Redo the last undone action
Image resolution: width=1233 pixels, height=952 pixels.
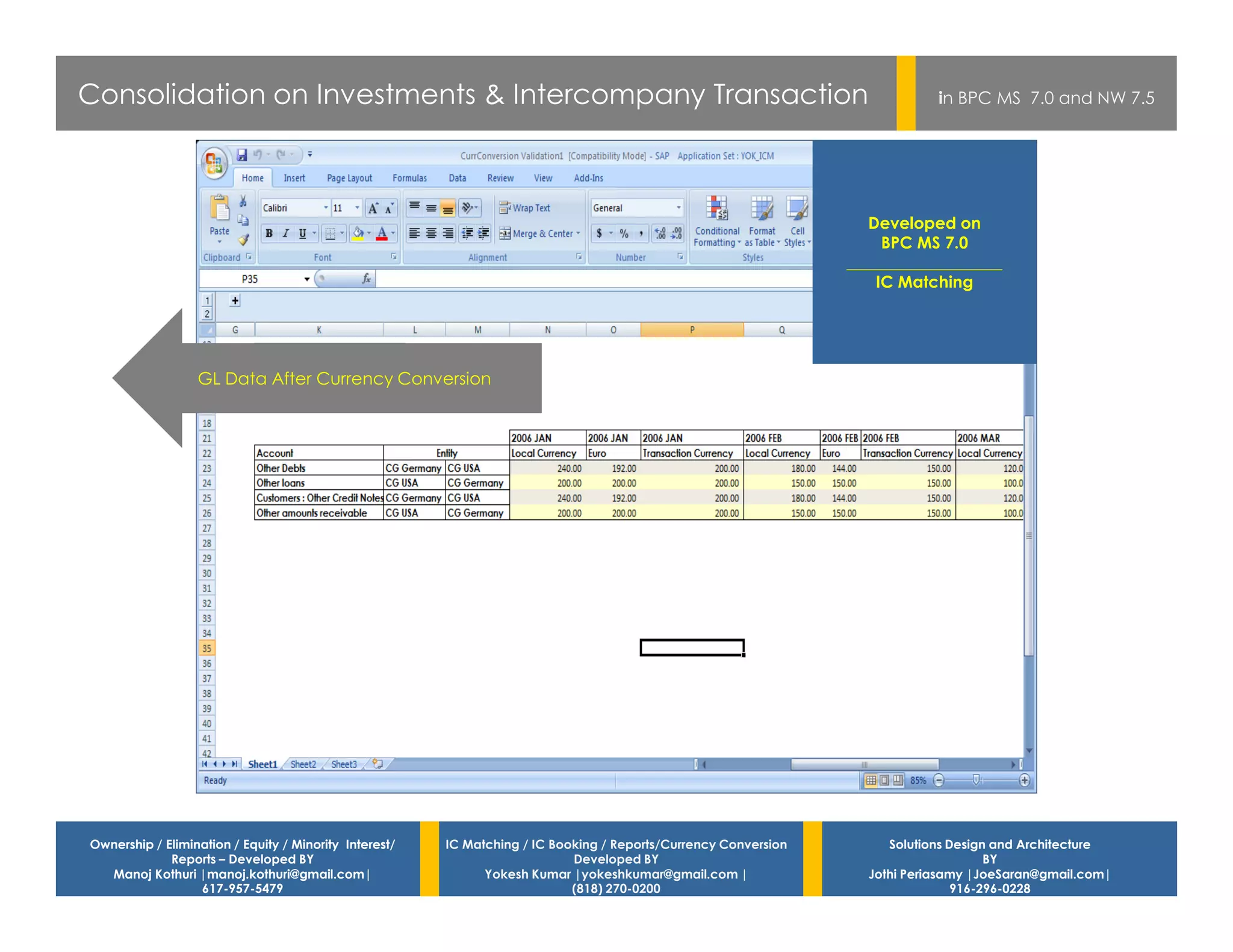(x=281, y=155)
